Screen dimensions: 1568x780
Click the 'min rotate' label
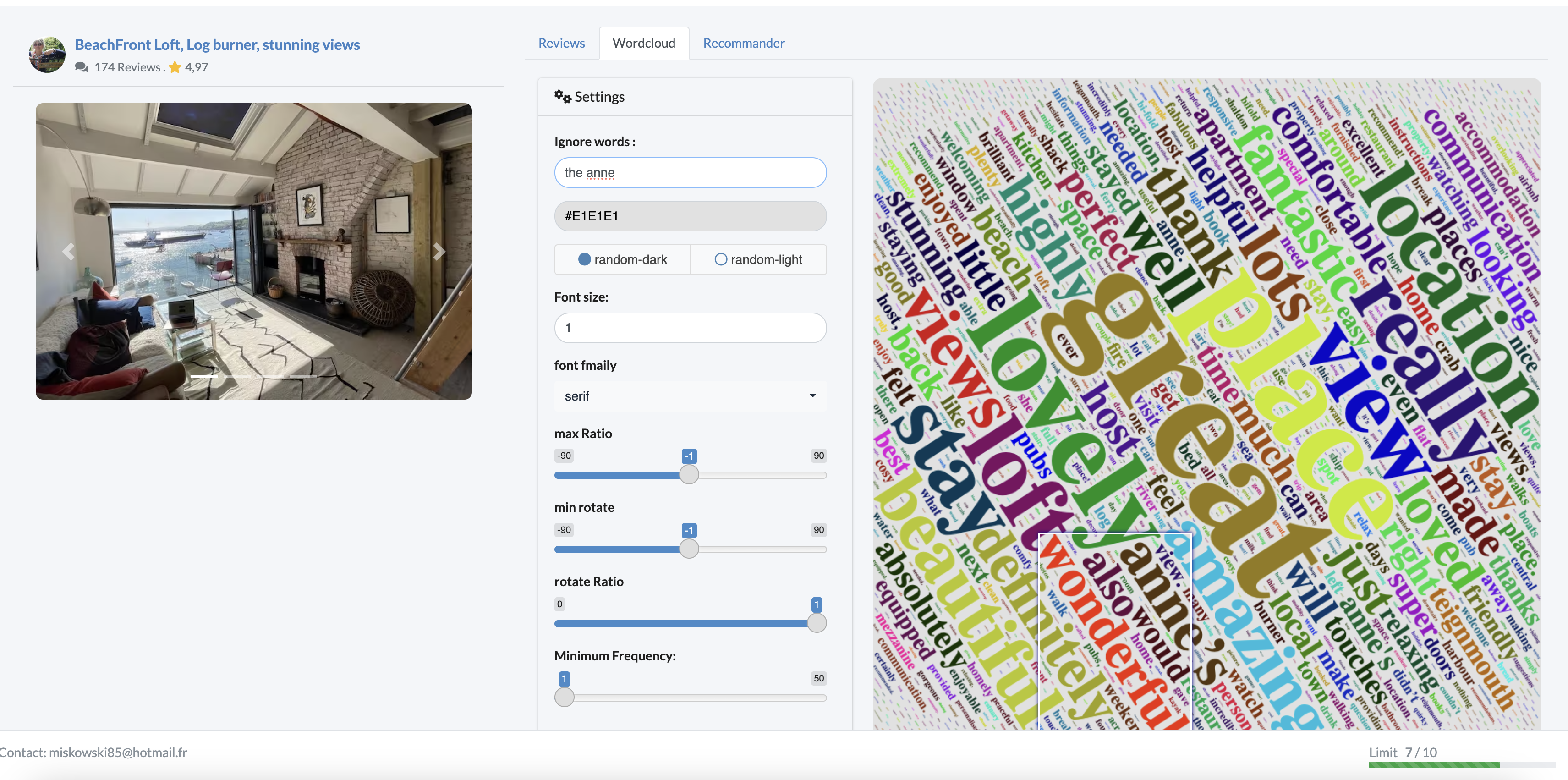(x=584, y=507)
